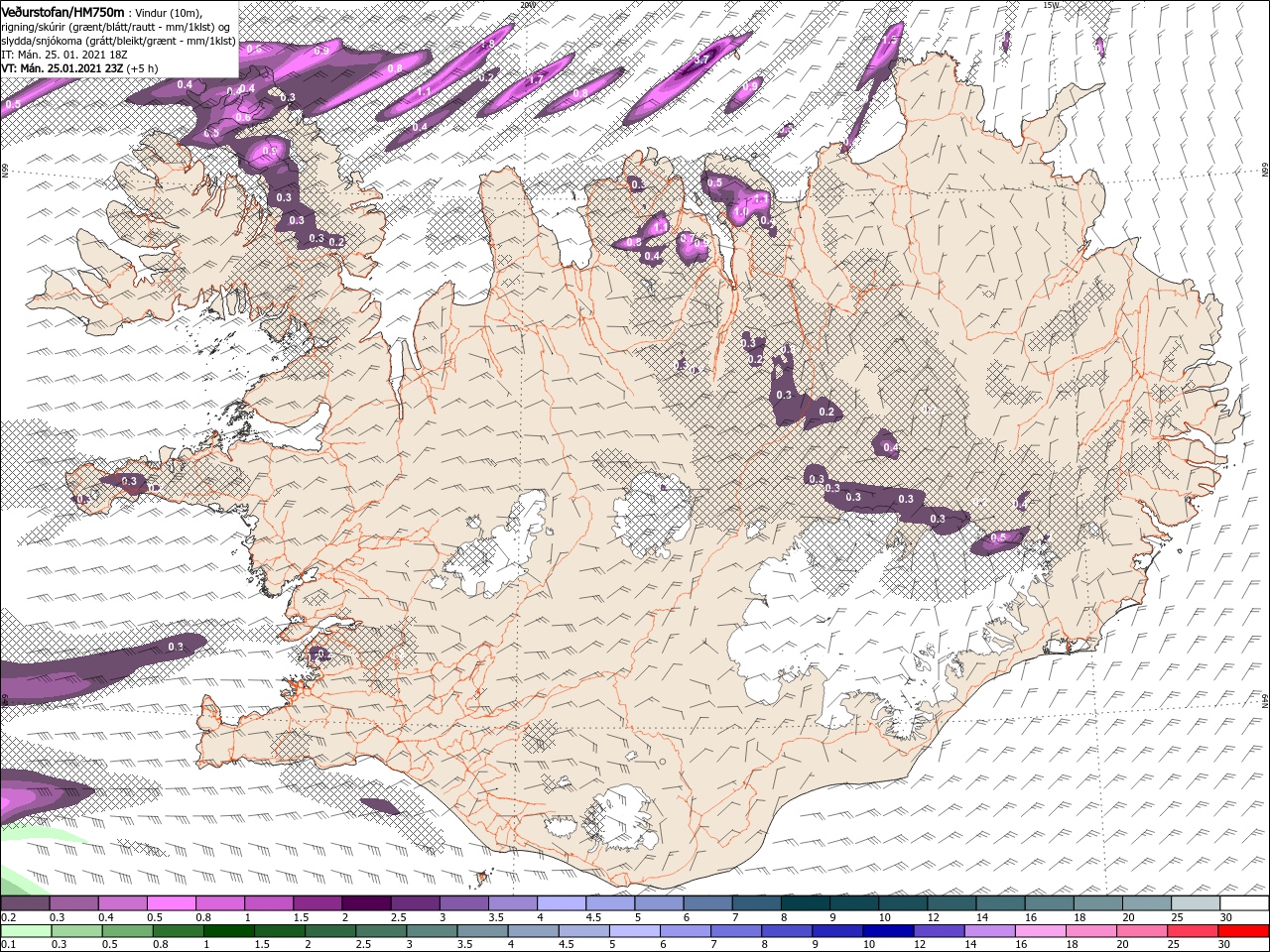Click the 'Vindur (10m)' text in the title box

tap(168, 12)
